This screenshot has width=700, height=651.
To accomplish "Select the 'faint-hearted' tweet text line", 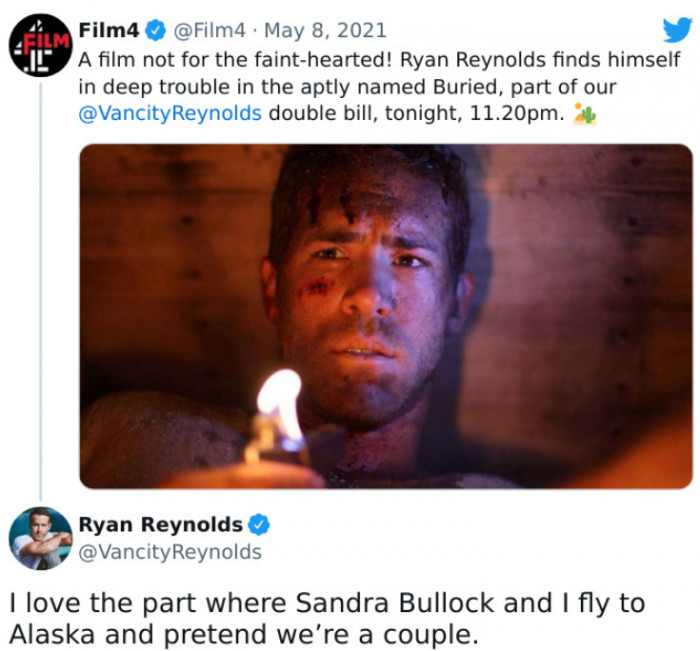I will pos(379,59).
